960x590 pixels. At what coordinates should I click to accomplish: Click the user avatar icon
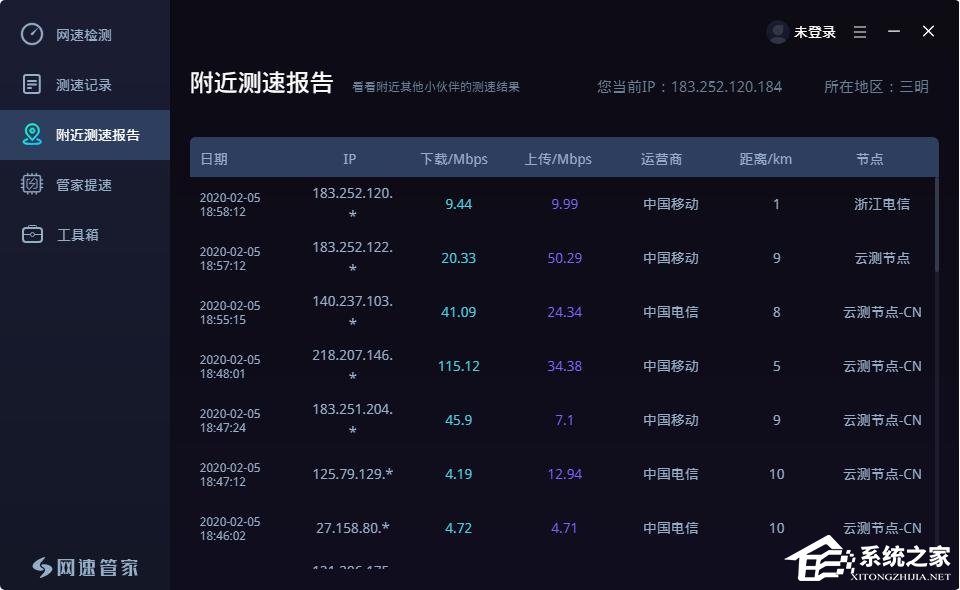[x=777, y=32]
